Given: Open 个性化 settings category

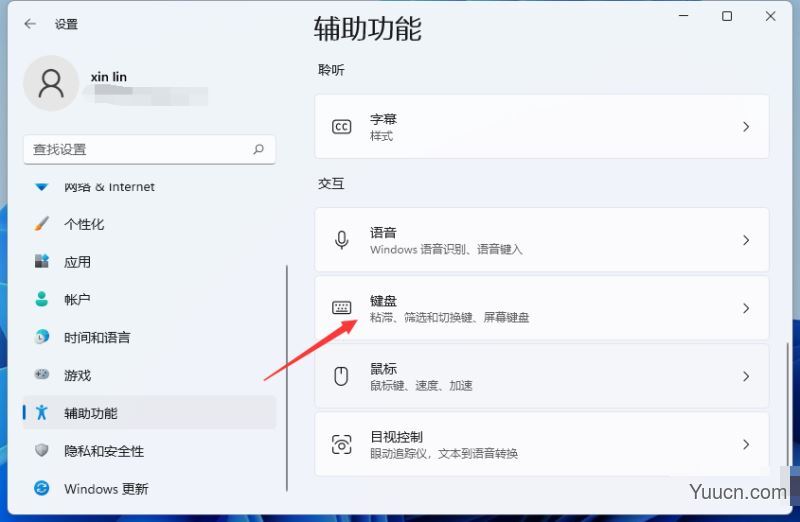Looking at the screenshot, I should click(x=149, y=224).
